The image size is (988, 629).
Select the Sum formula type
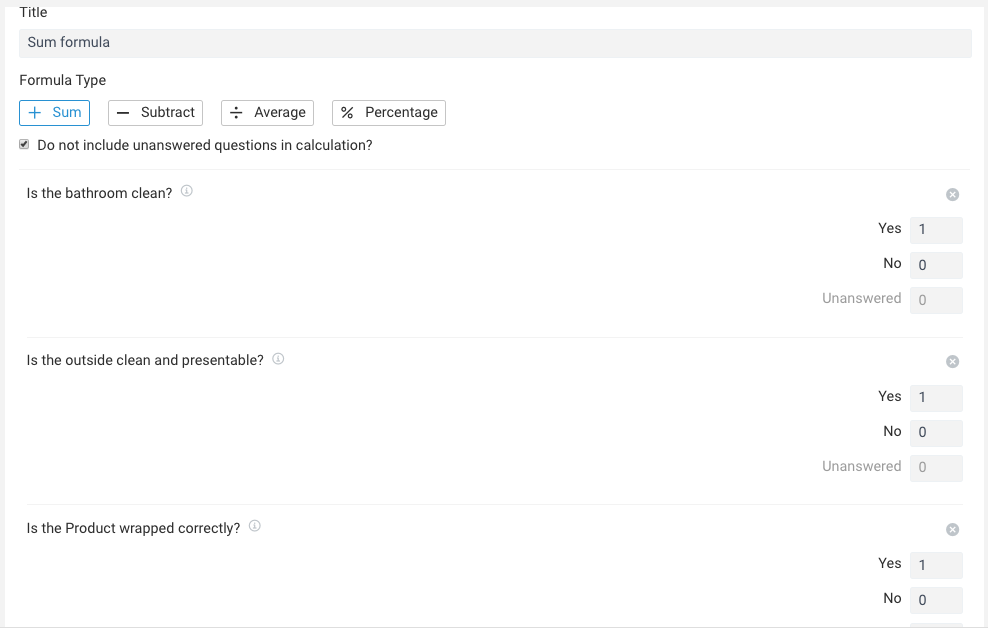[x=54, y=113]
